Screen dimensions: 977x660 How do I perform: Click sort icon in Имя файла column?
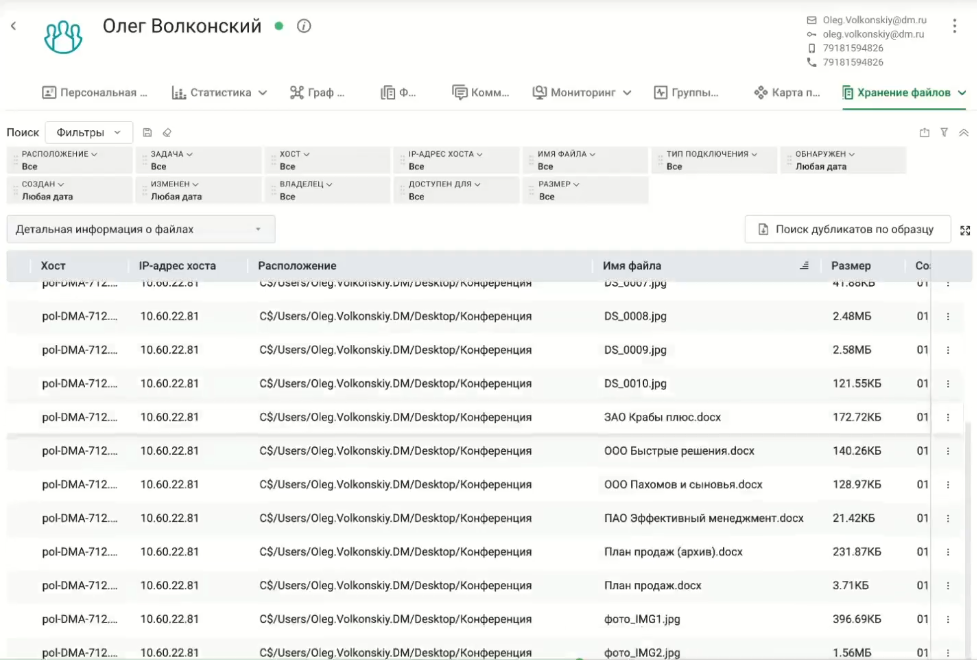tap(804, 265)
